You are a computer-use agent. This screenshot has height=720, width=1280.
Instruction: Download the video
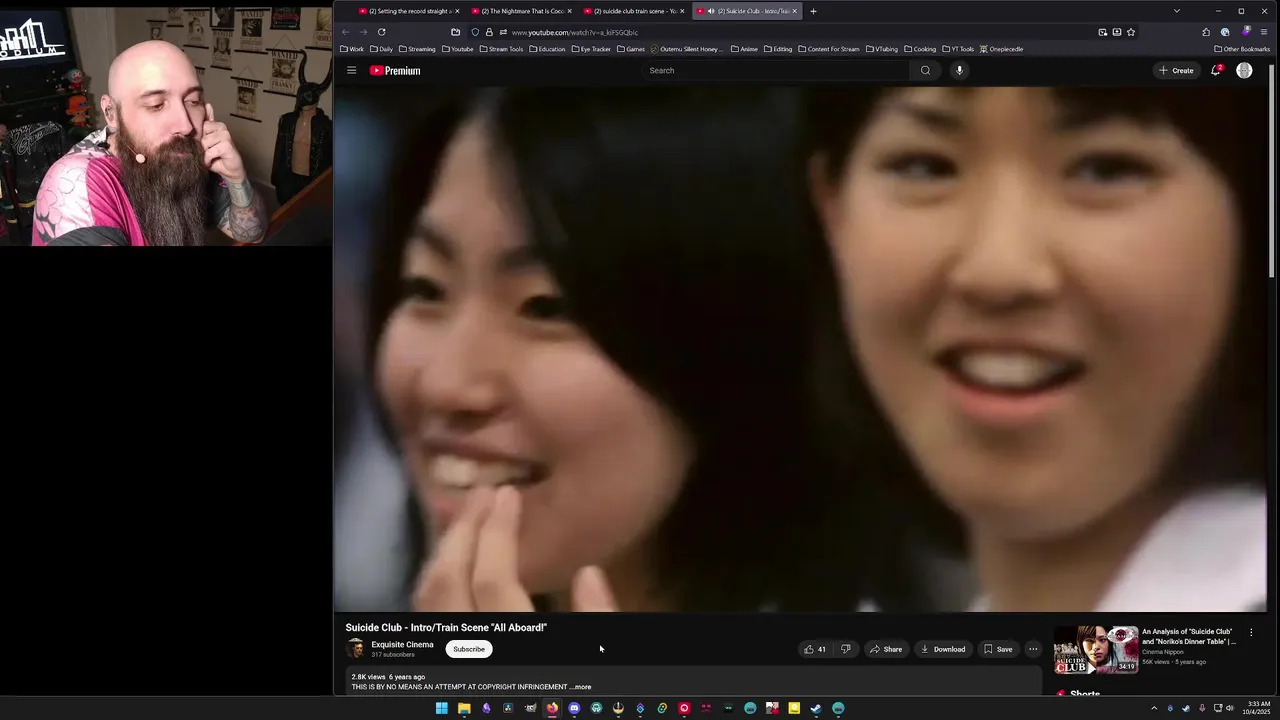pyautogui.click(x=943, y=649)
